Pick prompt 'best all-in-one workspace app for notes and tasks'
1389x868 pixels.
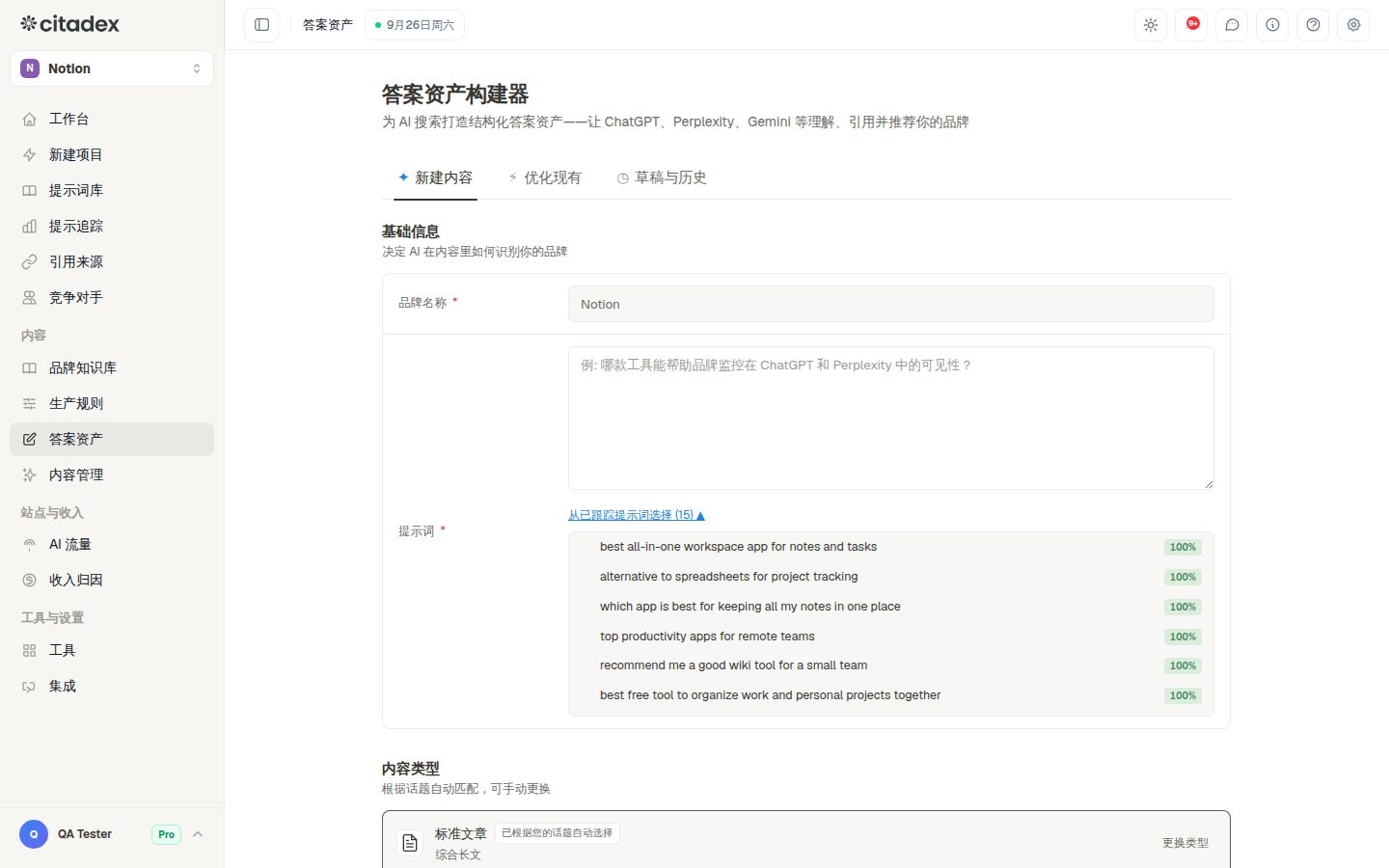tap(890, 547)
